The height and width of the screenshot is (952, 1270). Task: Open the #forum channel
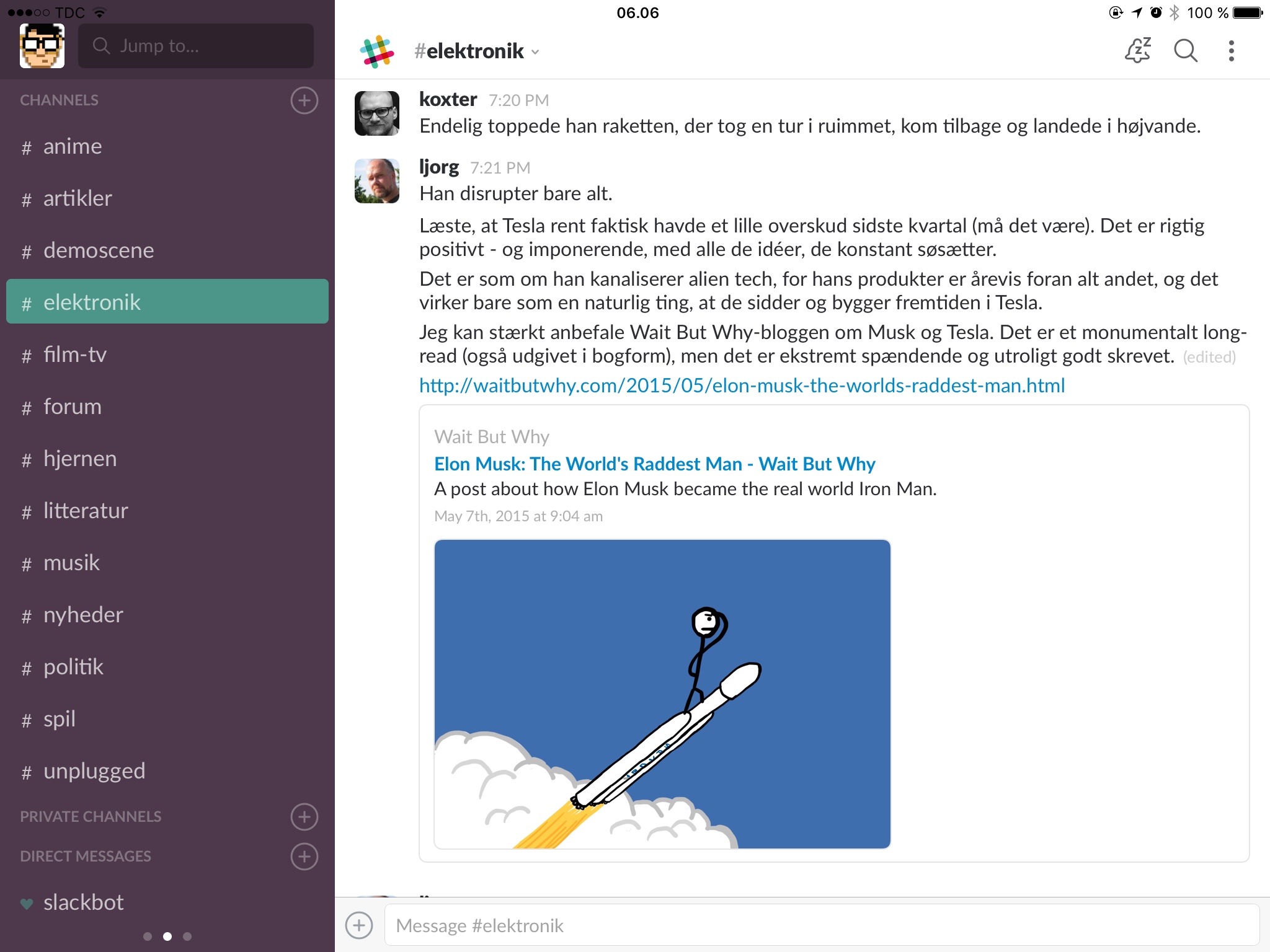click(167, 407)
